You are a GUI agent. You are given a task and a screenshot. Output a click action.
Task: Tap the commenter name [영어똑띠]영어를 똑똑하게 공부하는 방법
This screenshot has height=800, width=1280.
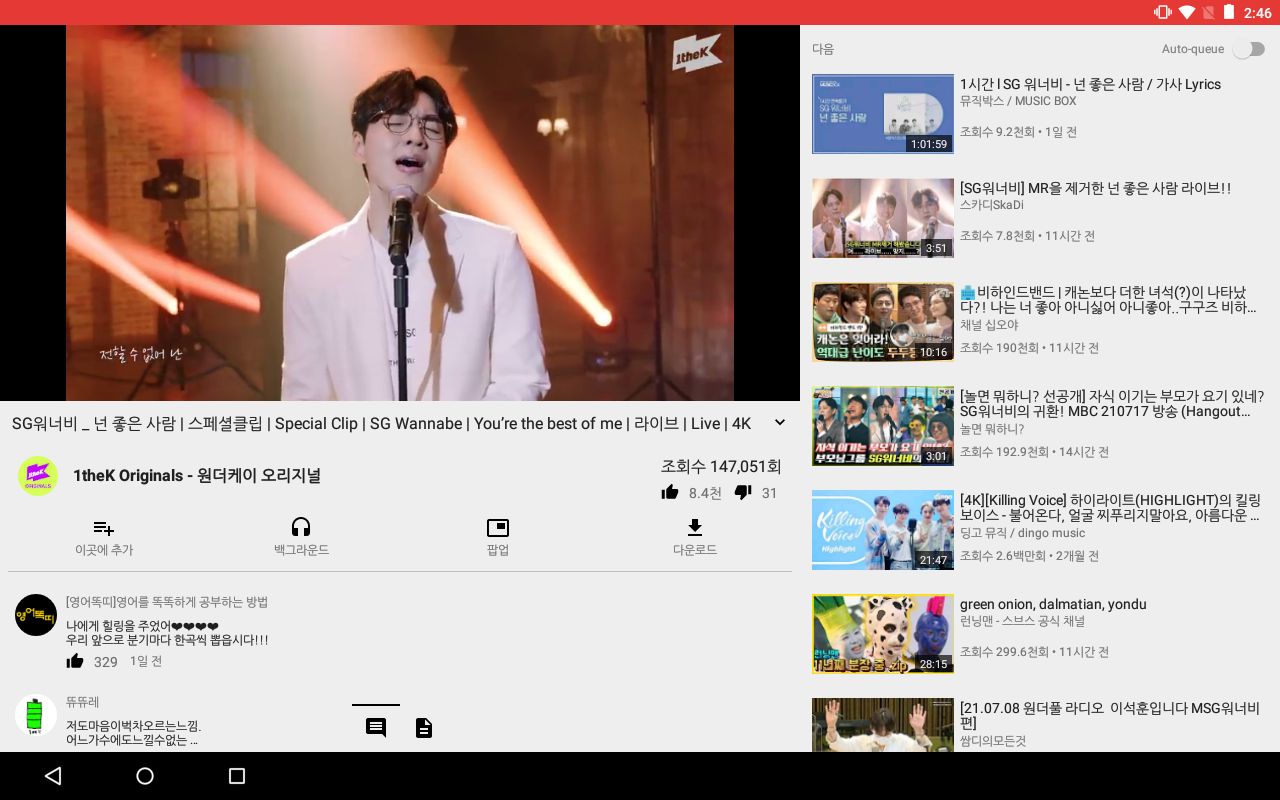point(167,602)
